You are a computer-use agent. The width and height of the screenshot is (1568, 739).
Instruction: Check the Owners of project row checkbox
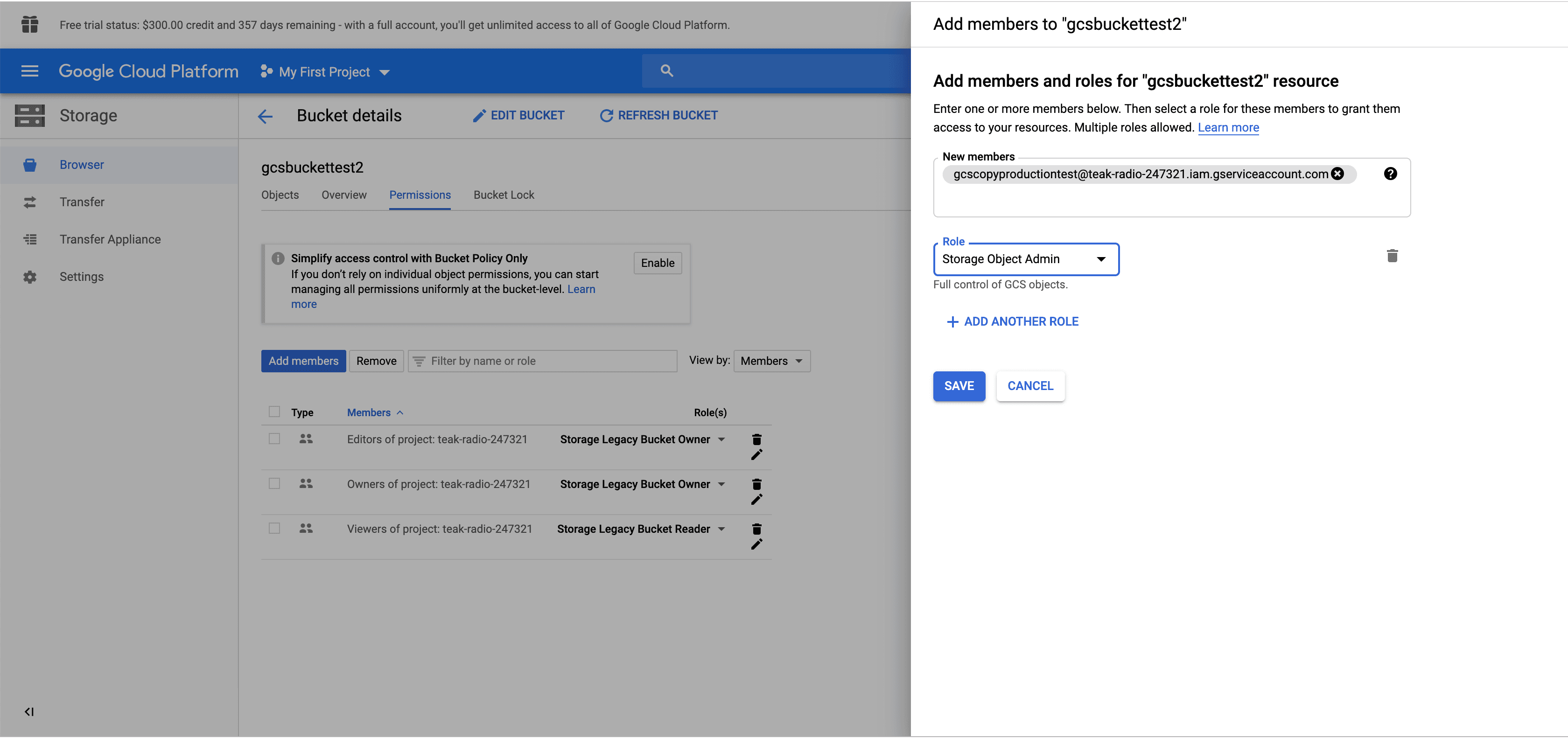coord(274,483)
